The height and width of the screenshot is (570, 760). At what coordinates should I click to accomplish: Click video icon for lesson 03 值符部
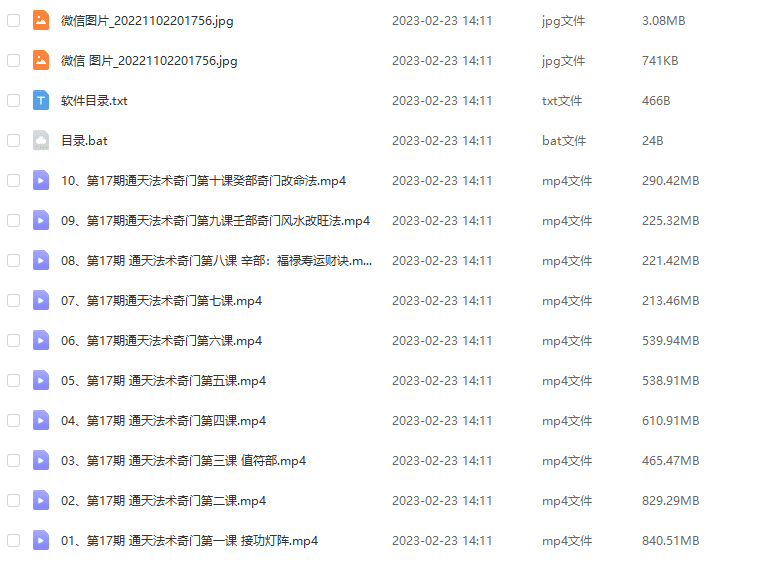(41, 460)
